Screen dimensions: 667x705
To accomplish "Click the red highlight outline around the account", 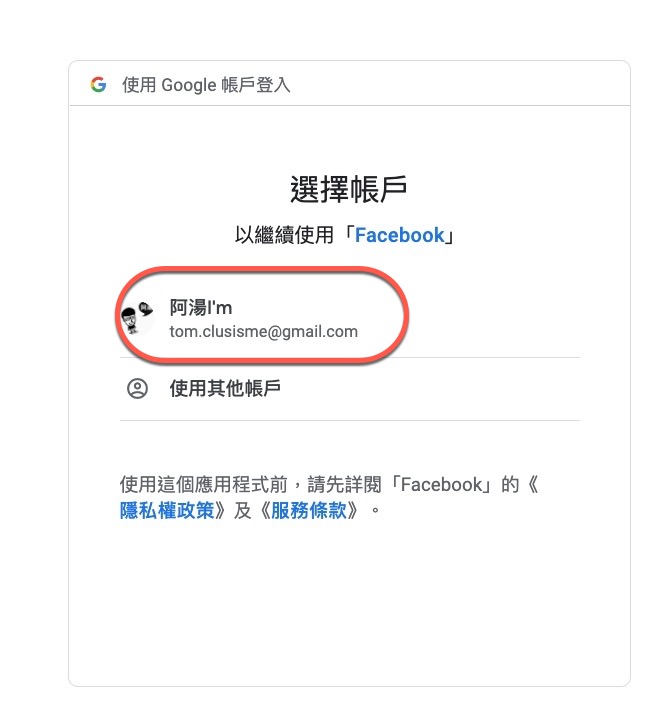I will point(263,271).
